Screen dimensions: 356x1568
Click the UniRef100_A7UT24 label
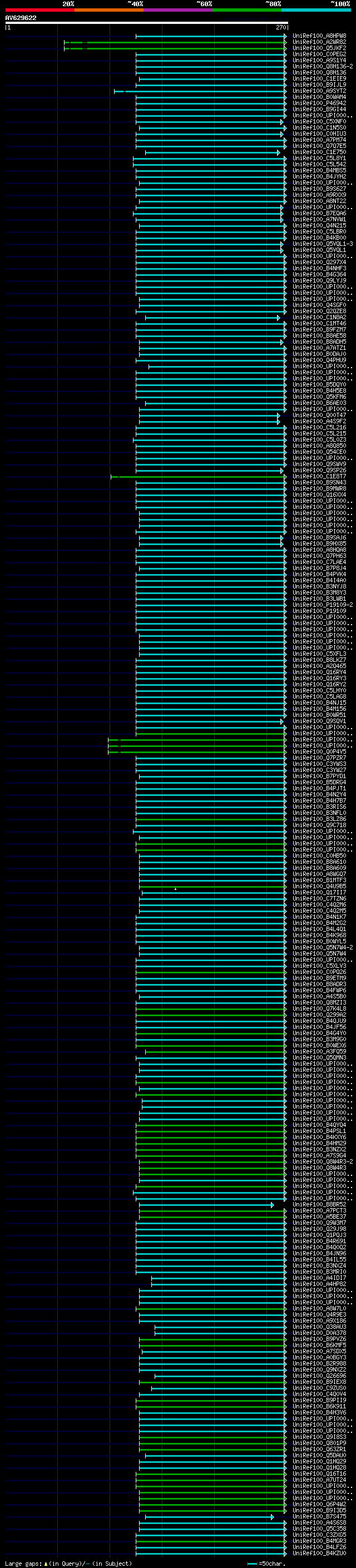coord(319,1480)
